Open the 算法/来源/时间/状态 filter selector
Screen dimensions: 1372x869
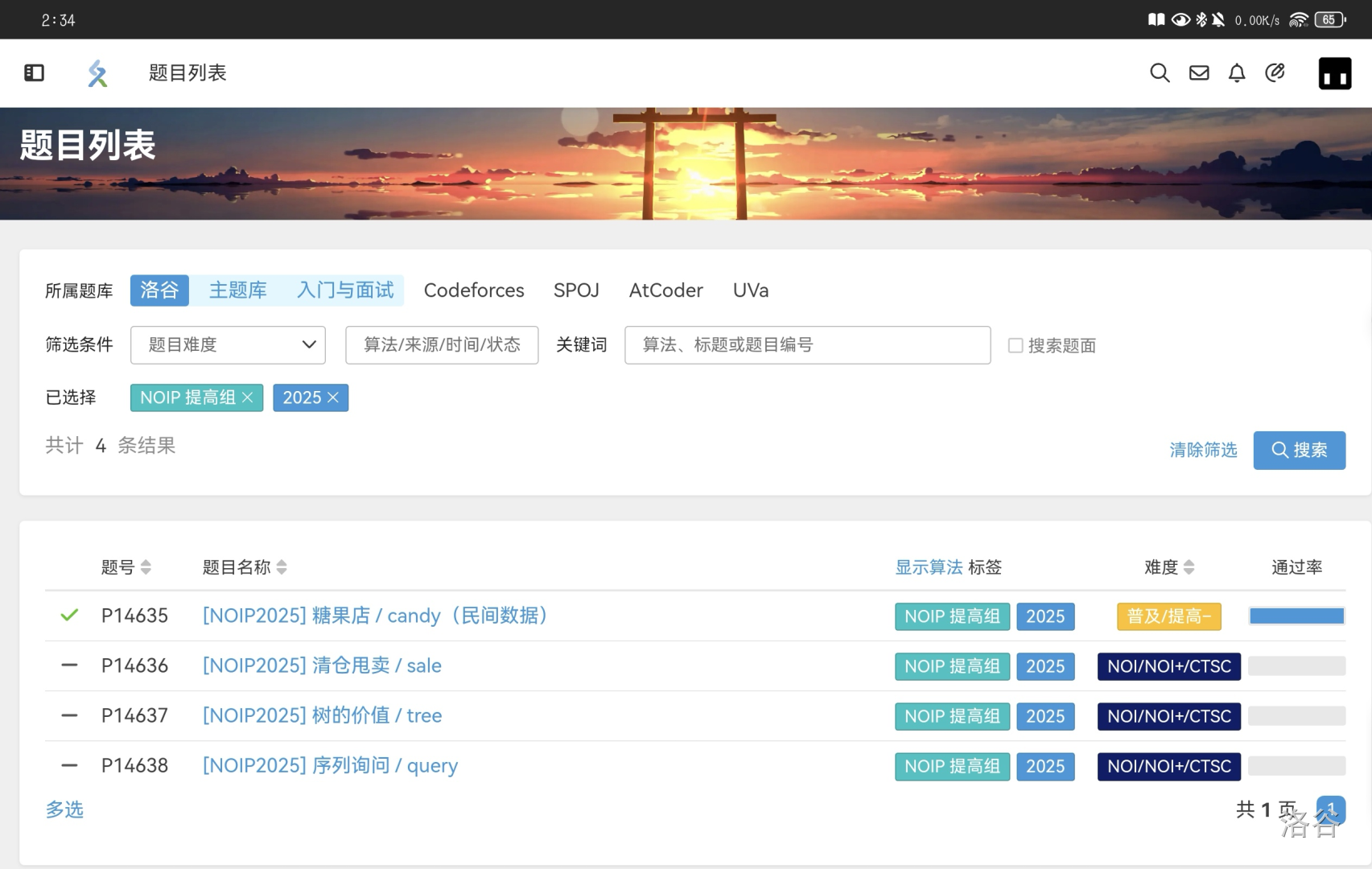tap(442, 345)
